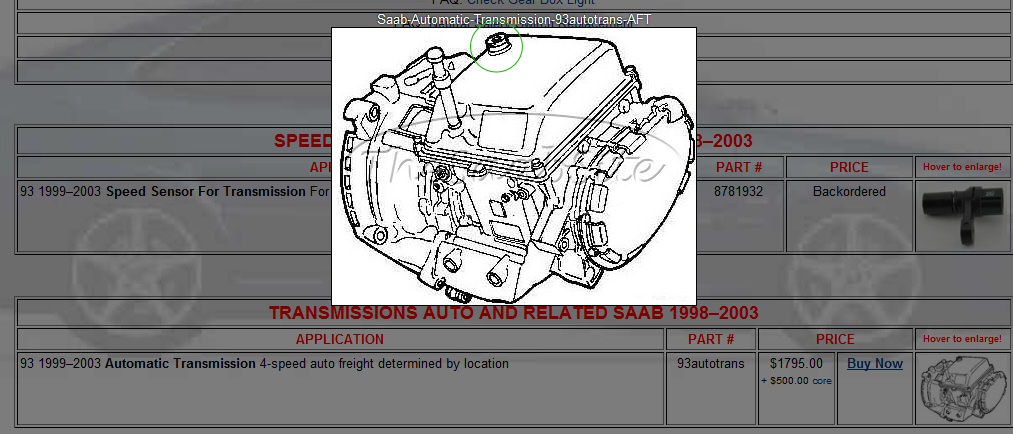Click the core charge link
Viewport: 1013px width, 434px height.
click(x=822, y=380)
